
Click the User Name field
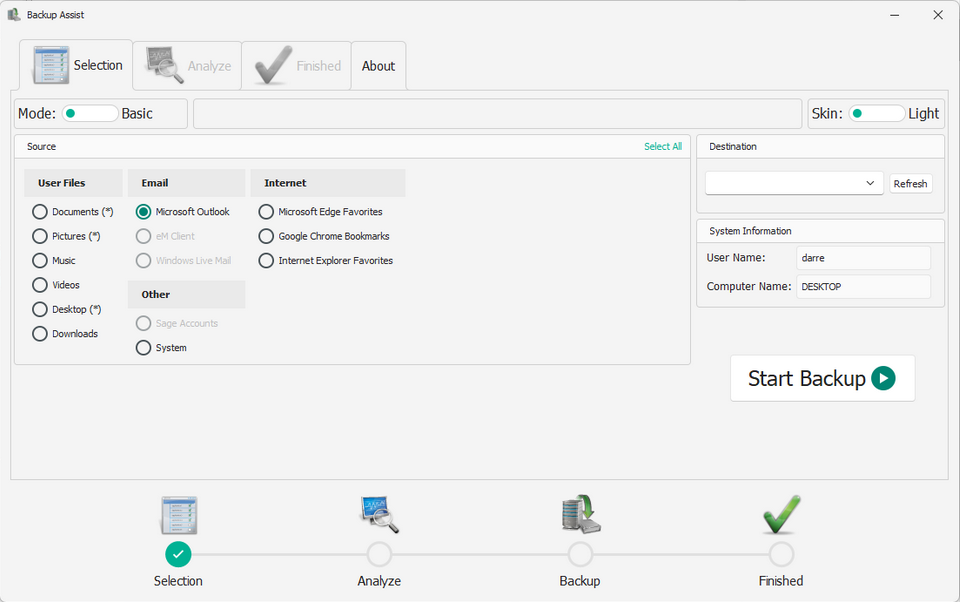(x=863, y=258)
